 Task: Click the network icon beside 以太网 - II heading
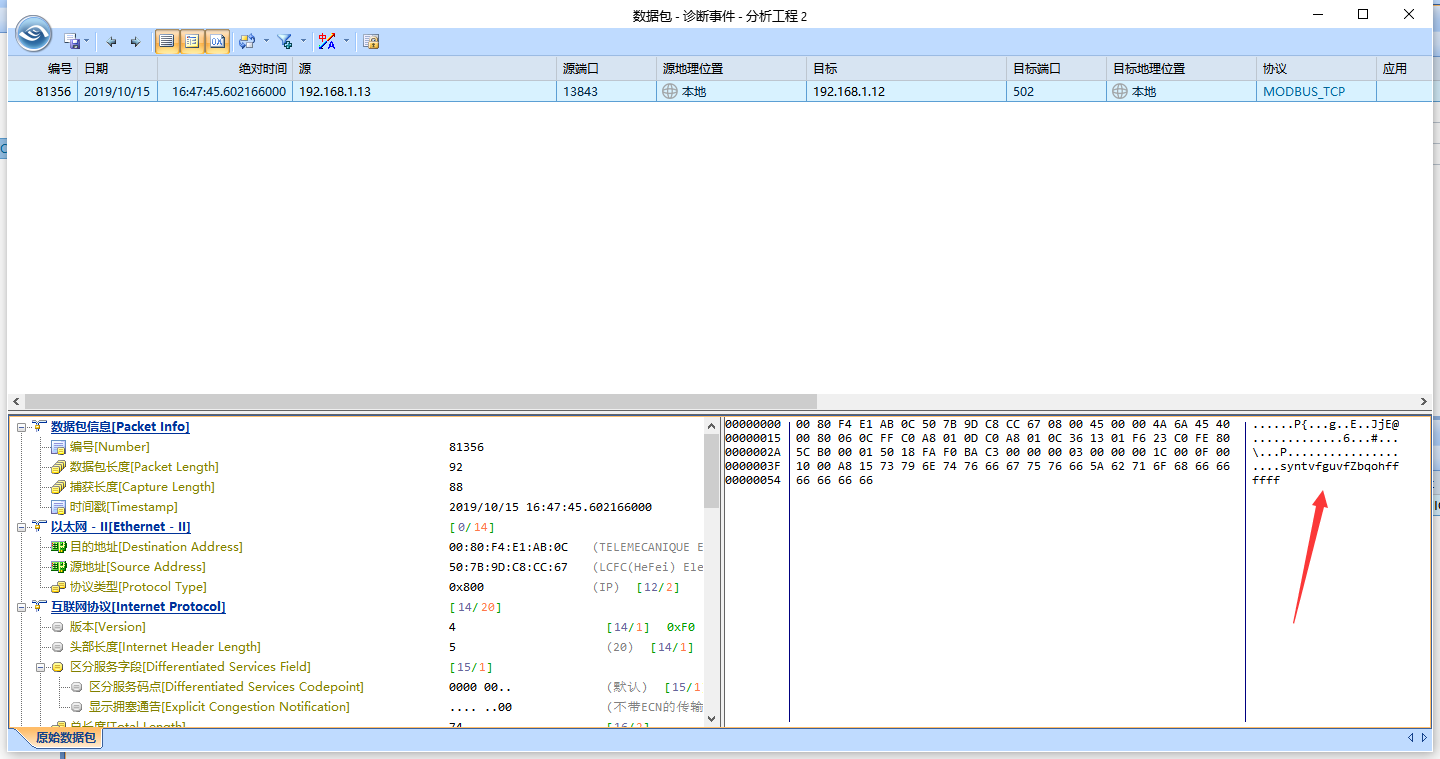click(x=39, y=527)
